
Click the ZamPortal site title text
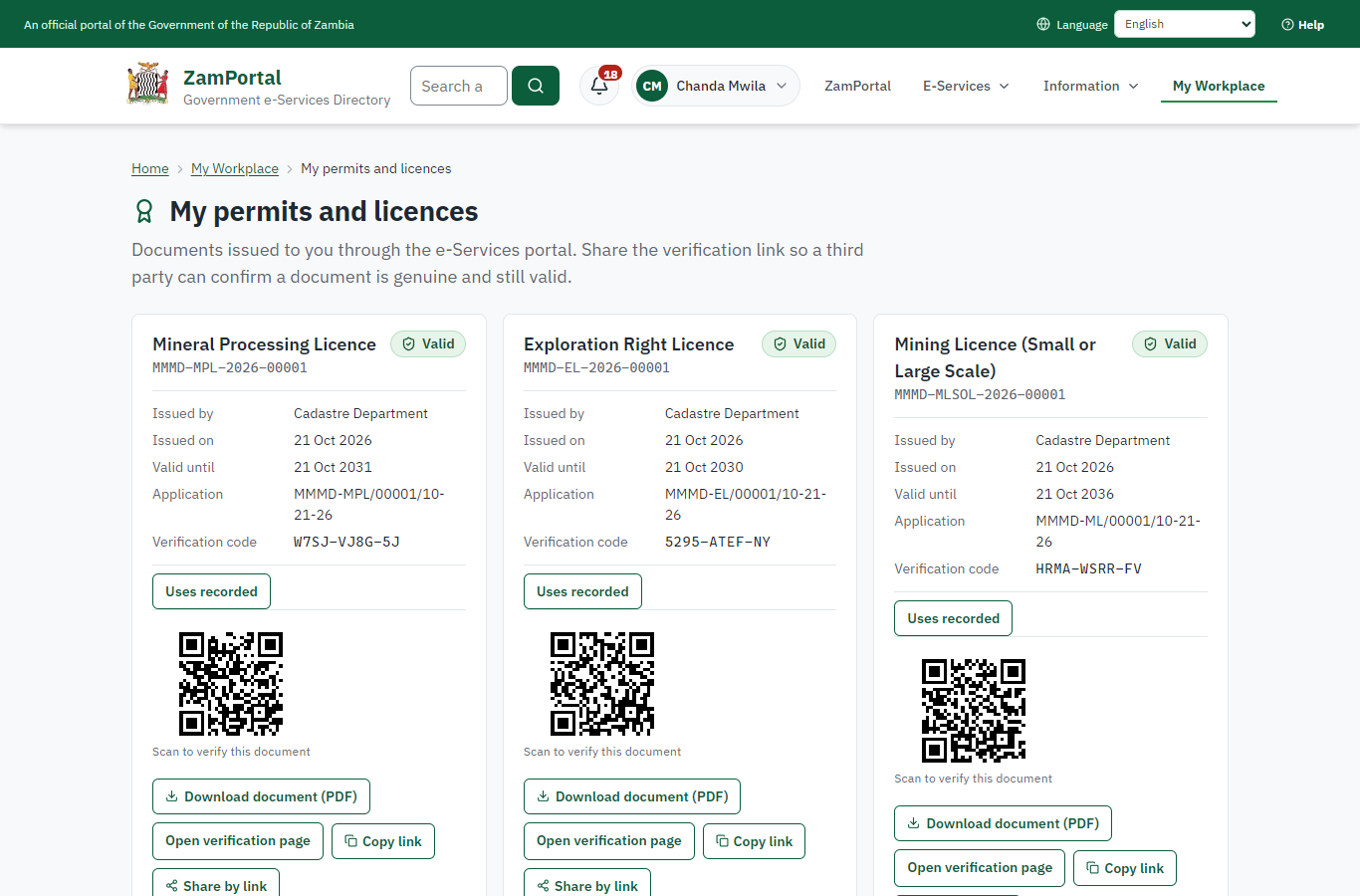232,78
